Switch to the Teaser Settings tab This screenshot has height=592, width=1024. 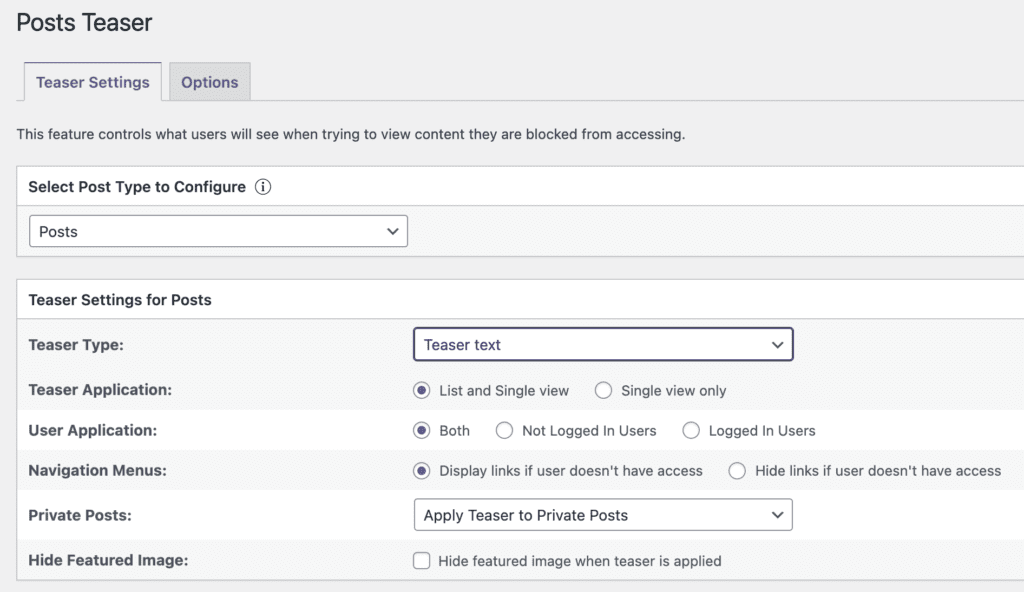(x=92, y=82)
